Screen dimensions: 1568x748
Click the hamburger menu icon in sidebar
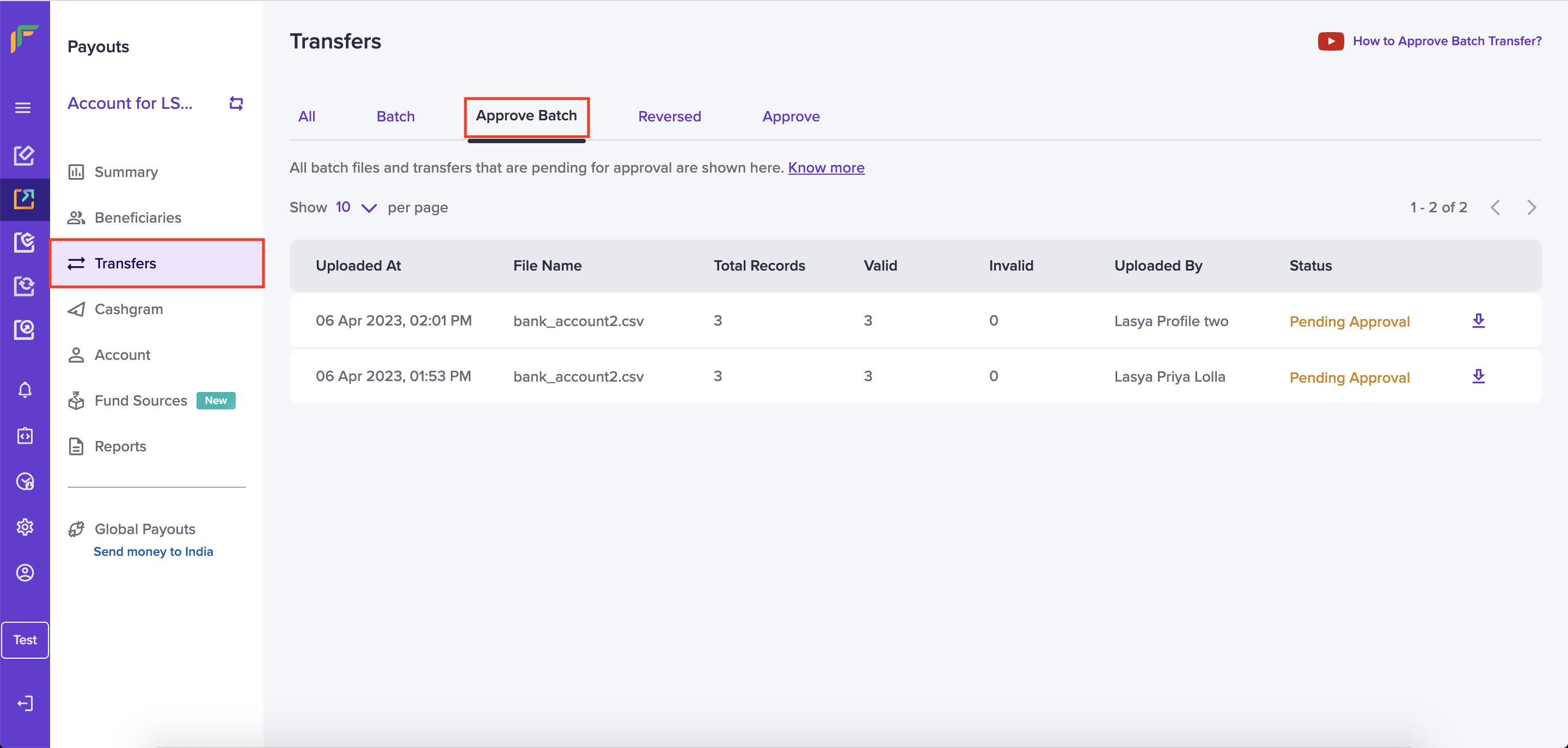coord(23,108)
